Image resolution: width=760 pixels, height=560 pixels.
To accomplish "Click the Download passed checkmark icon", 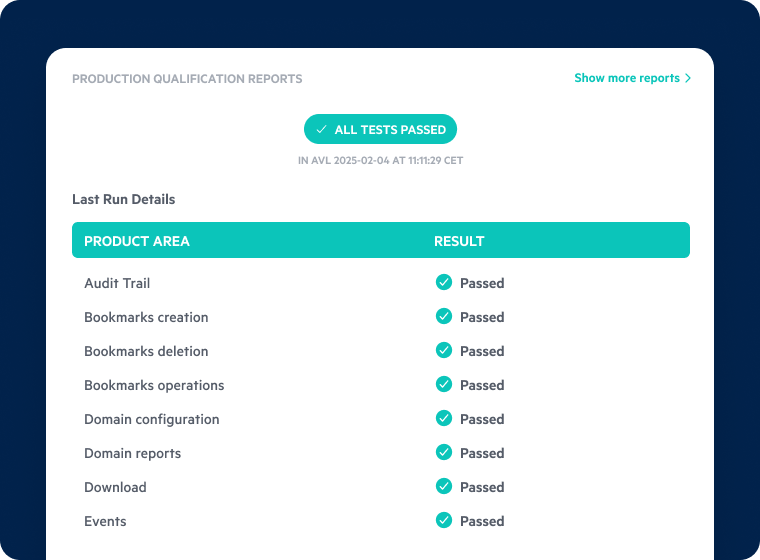I will [444, 487].
